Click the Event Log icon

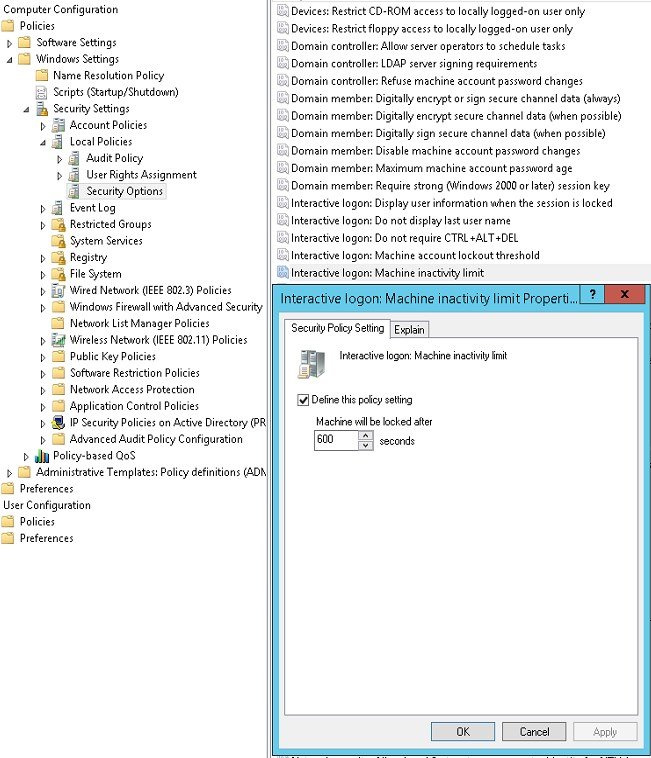58,208
